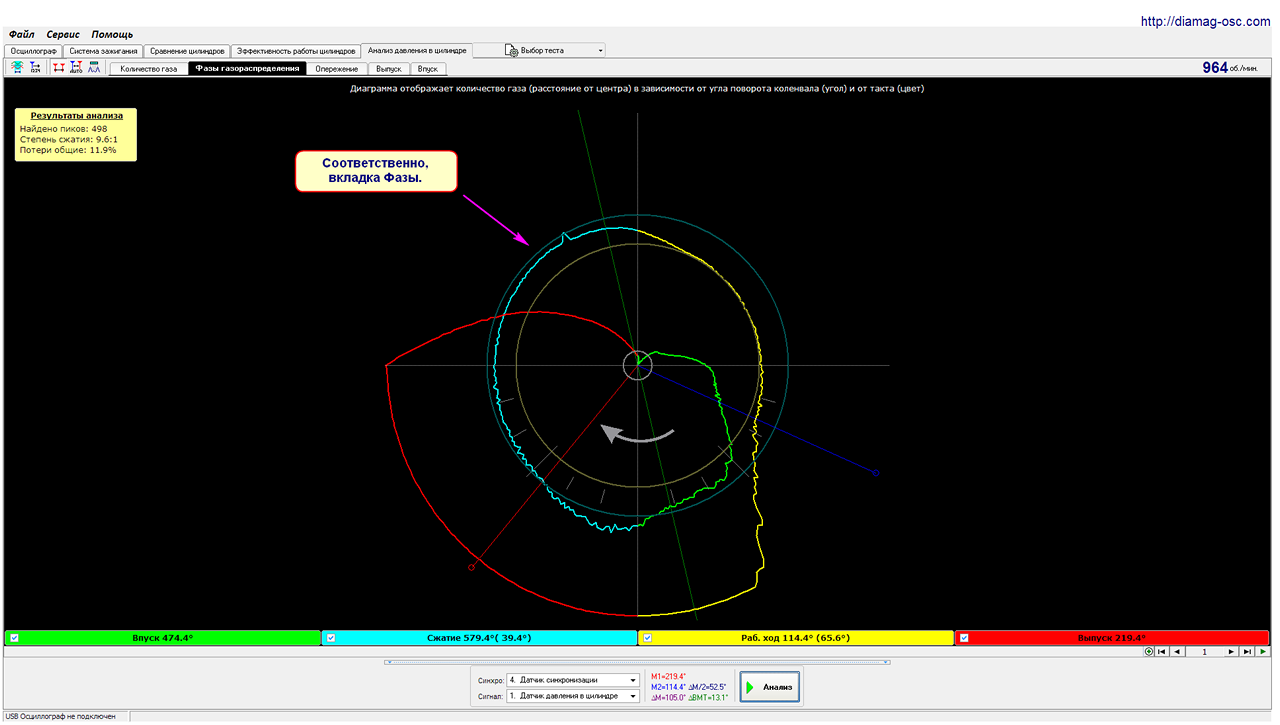Click the blue arrow 1234 toolbar icon

[x=35, y=68]
